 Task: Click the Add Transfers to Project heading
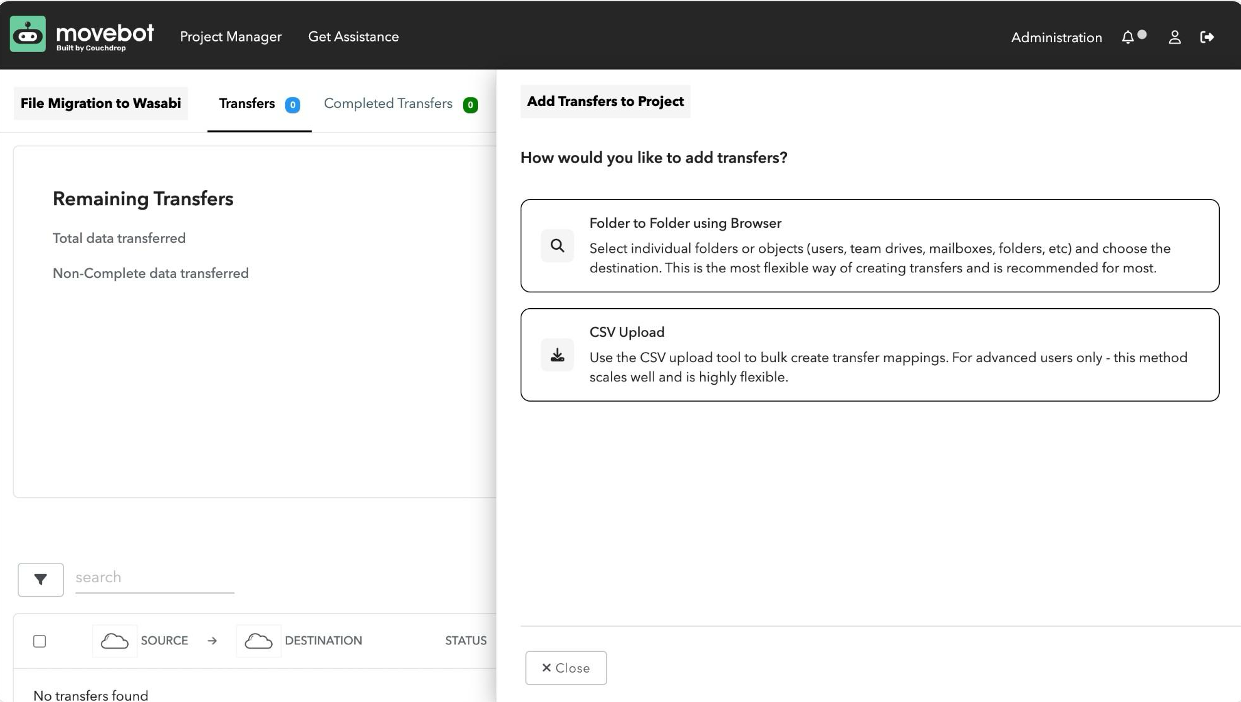pyautogui.click(x=606, y=101)
